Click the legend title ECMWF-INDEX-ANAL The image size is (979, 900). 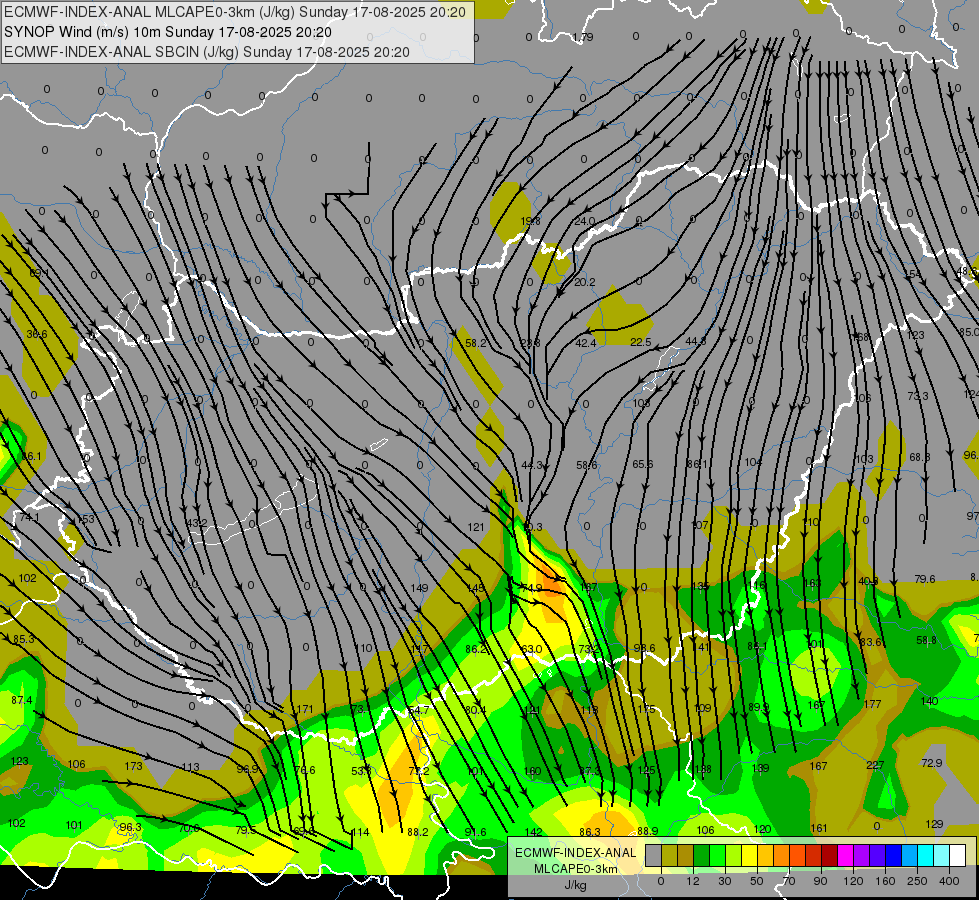(575, 853)
